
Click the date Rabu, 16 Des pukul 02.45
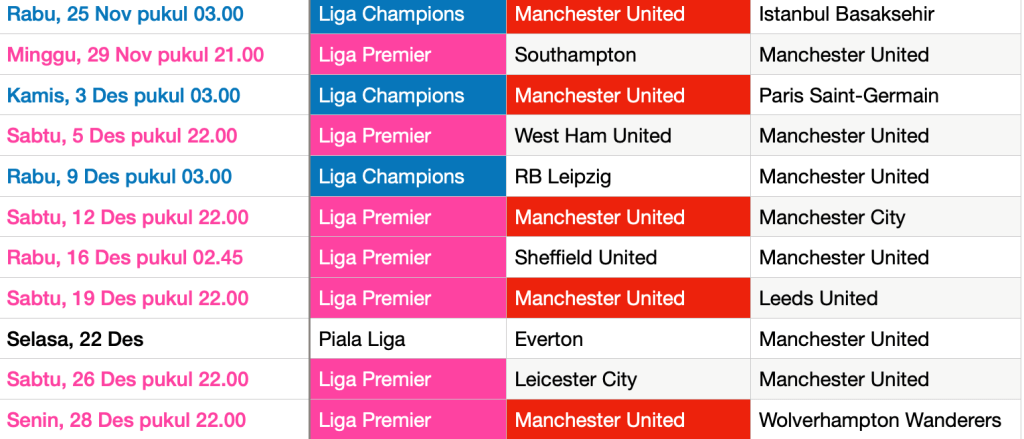125,258
